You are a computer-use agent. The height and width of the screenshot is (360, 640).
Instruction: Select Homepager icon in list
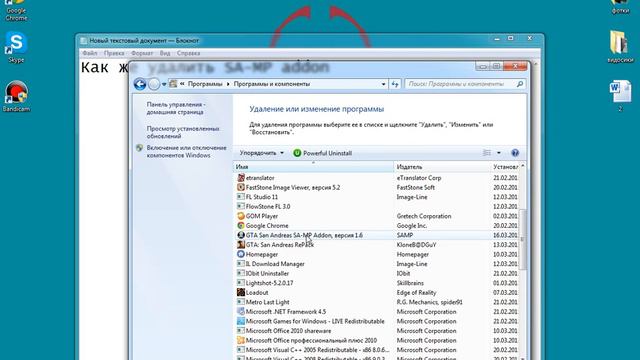click(x=241, y=254)
